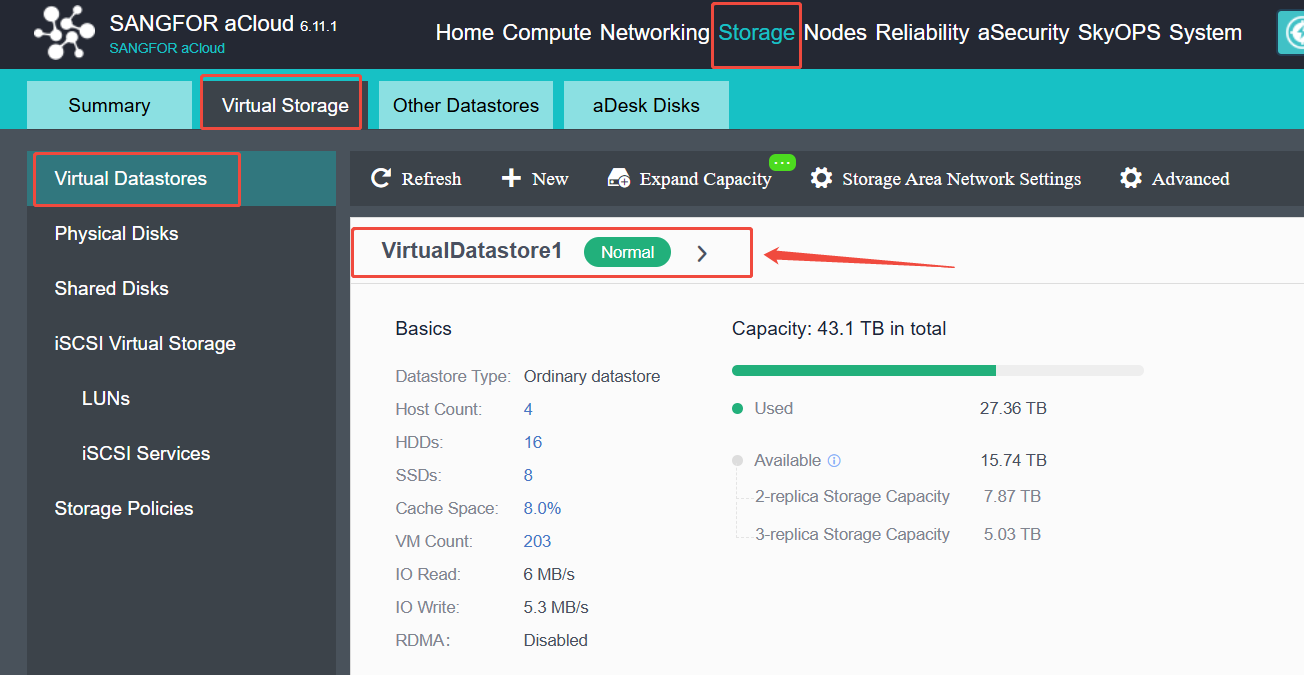Open the globe icon at top right
This screenshot has height=675, width=1304.
(x=1294, y=32)
